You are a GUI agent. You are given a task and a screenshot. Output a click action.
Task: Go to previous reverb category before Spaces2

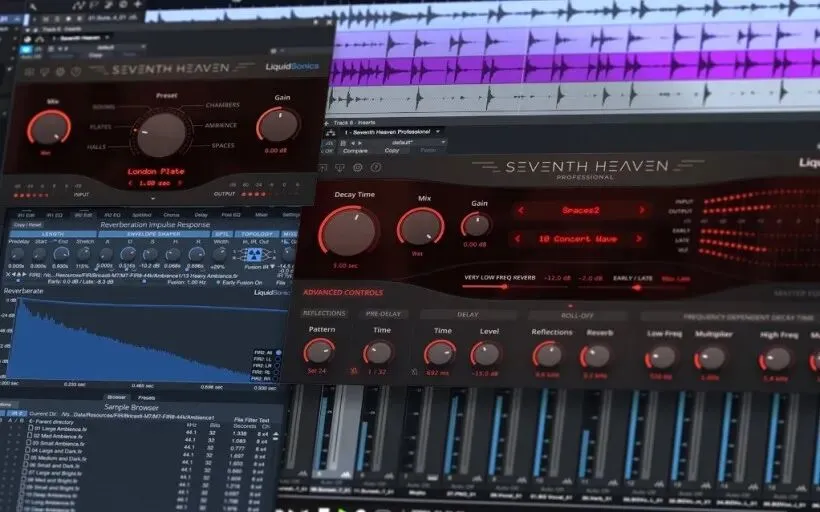(x=520, y=210)
